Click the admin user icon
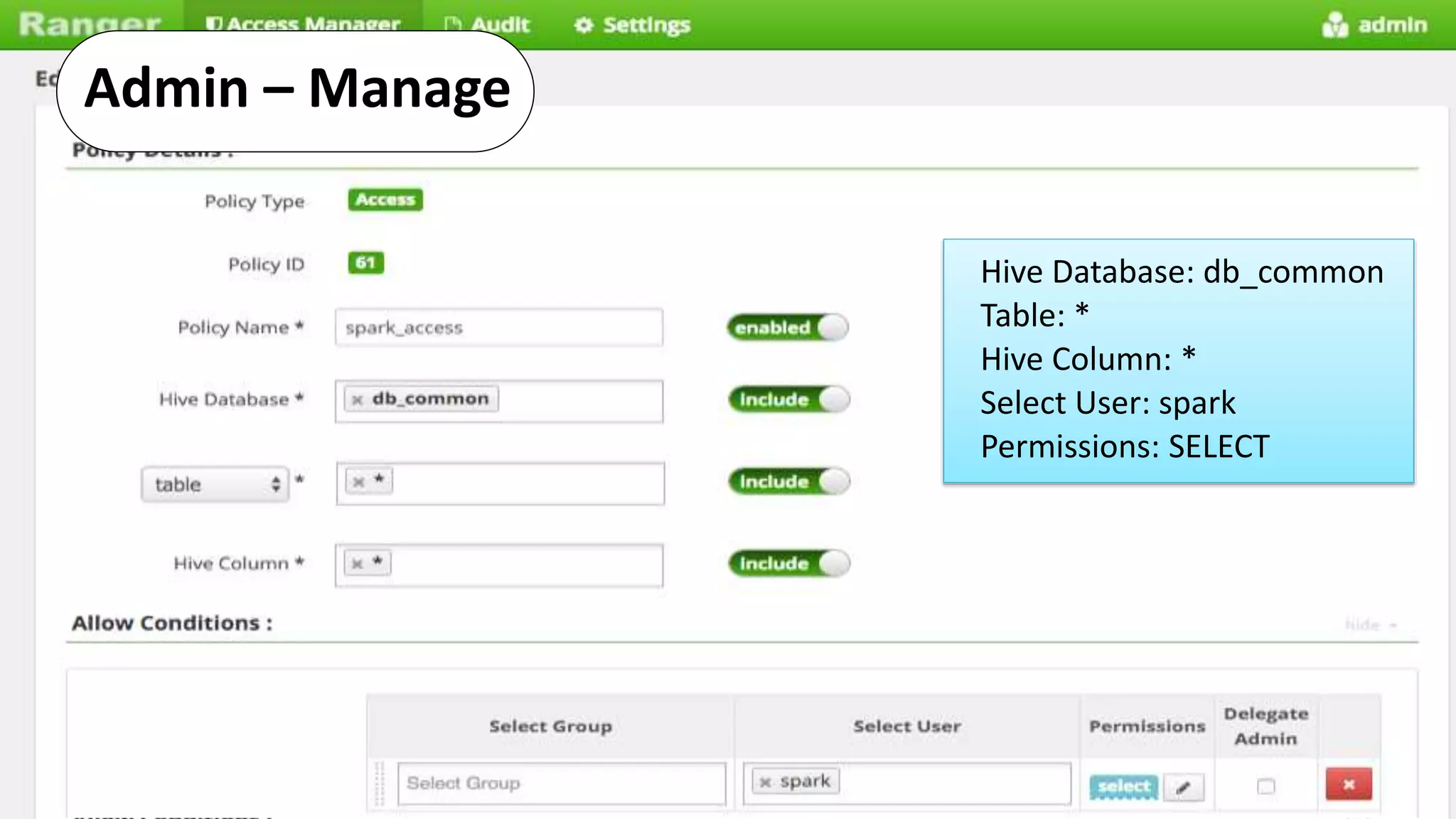The height and width of the screenshot is (819, 1456). point(1334,25)
